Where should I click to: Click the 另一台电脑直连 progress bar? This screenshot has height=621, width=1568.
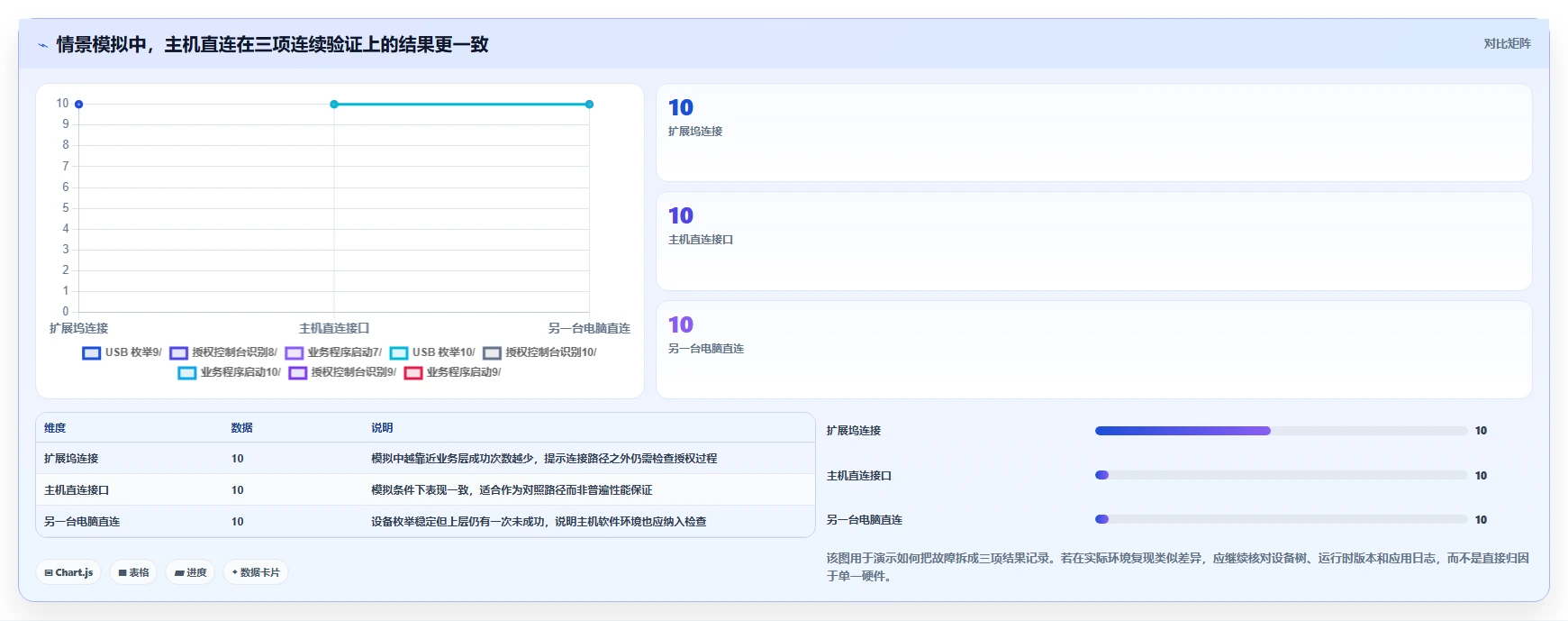click(1281, 519)
